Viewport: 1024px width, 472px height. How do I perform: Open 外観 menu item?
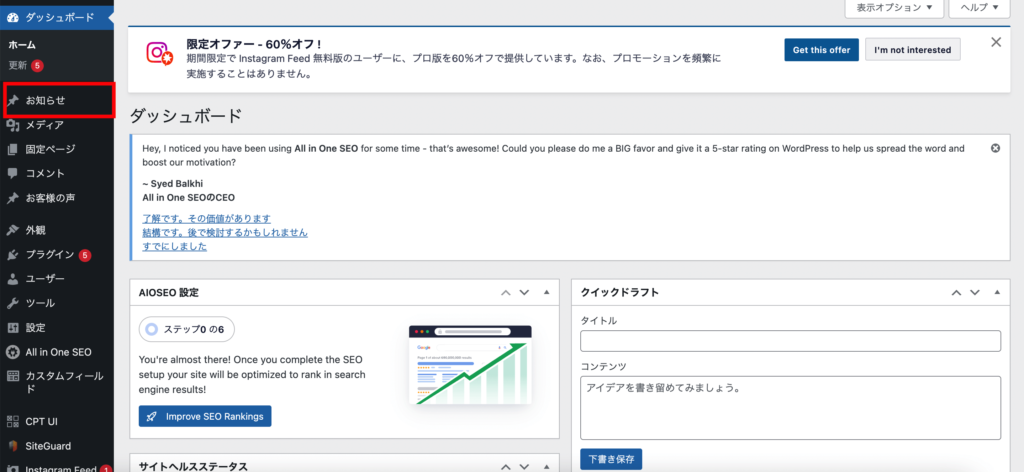coord(57,230)
